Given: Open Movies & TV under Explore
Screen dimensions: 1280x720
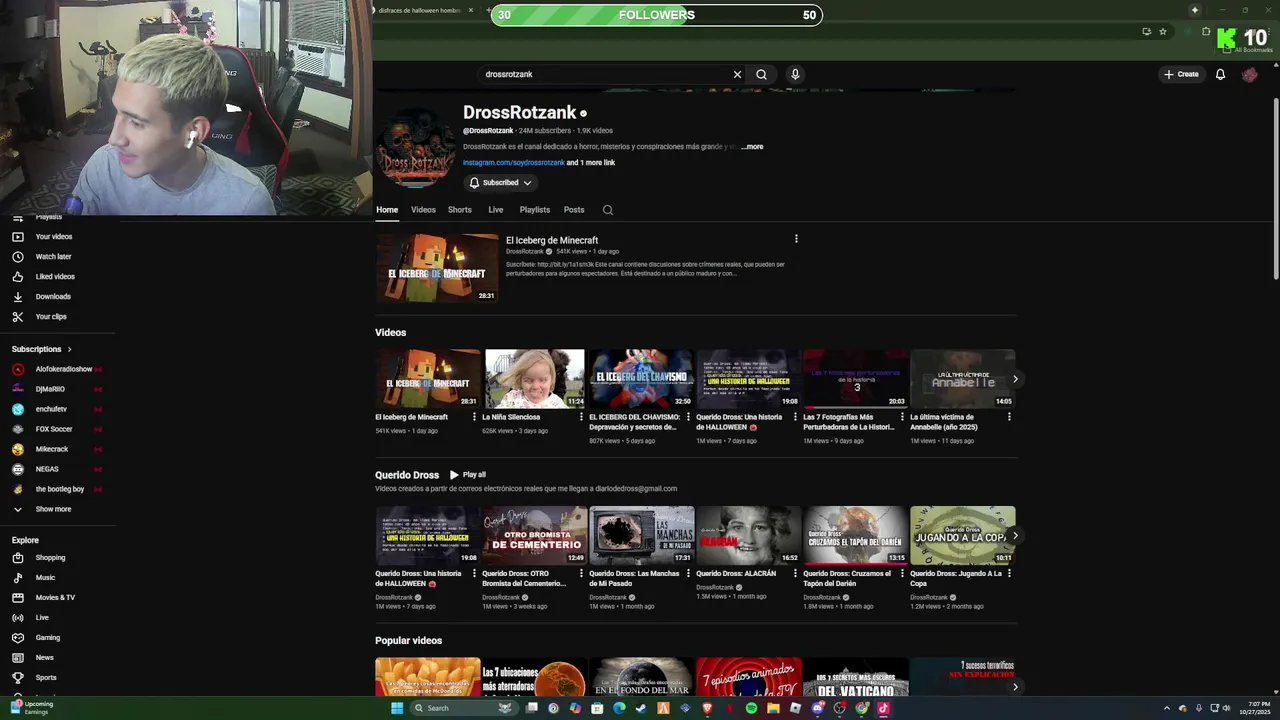Looking at the screenshot, I should point(57,598).
